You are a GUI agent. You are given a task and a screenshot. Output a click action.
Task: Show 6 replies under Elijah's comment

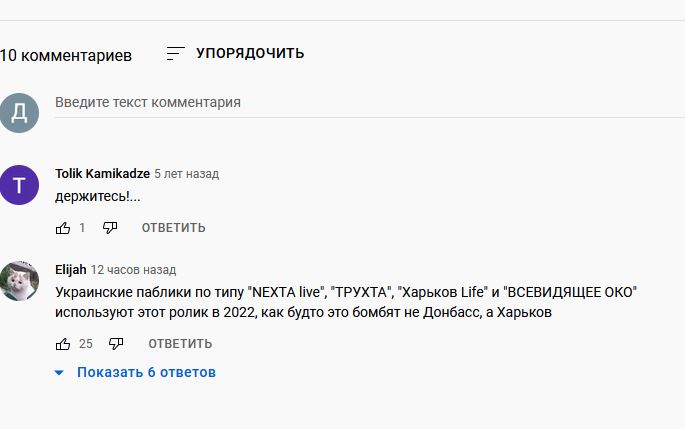pyautogui.click(x=146, y=372)
